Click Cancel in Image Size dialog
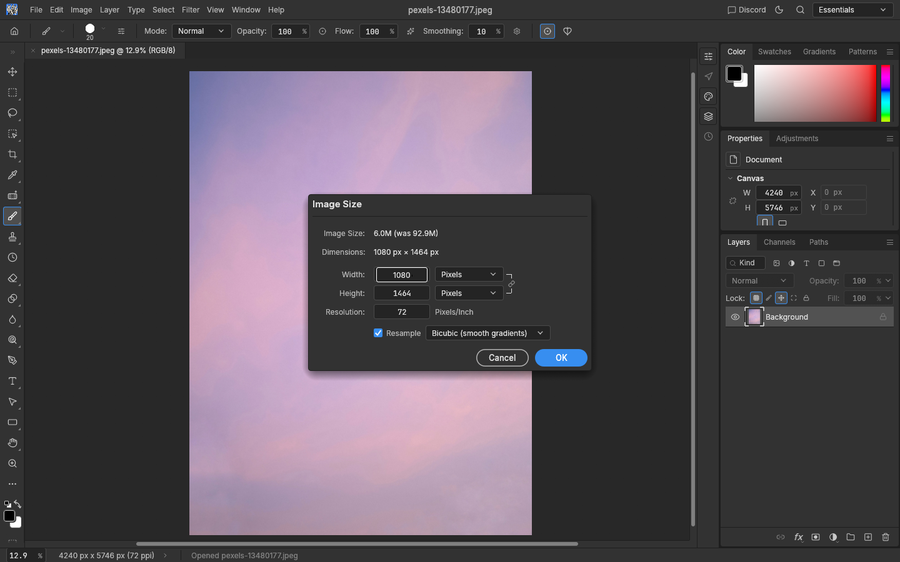 click(x=502, y=358)
